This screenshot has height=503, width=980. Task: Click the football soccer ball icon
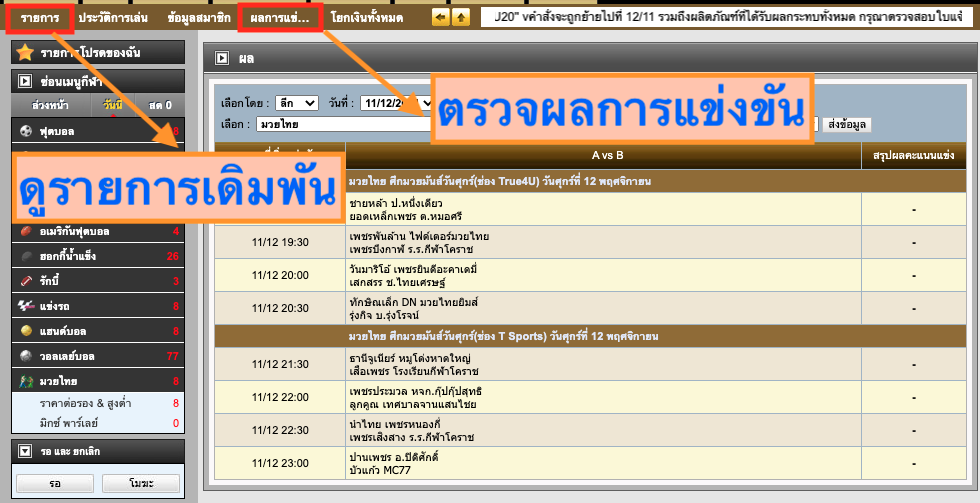pyautogui.click(x=26, y=131)
